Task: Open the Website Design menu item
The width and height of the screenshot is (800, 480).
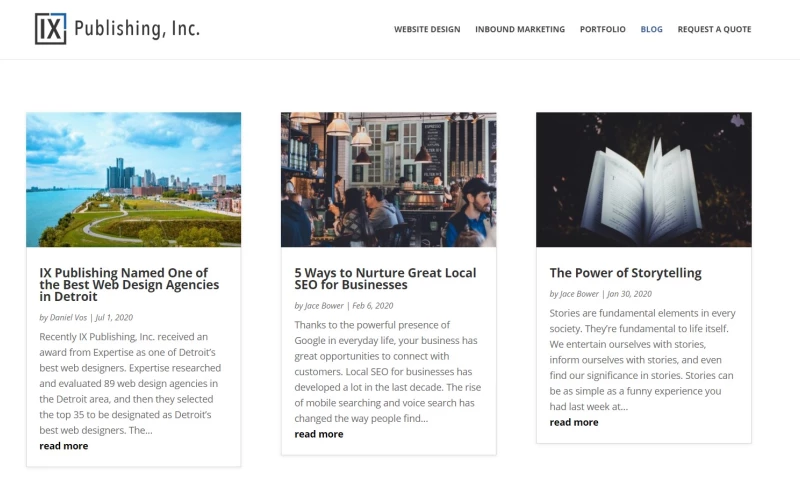Action: [427, 29]
